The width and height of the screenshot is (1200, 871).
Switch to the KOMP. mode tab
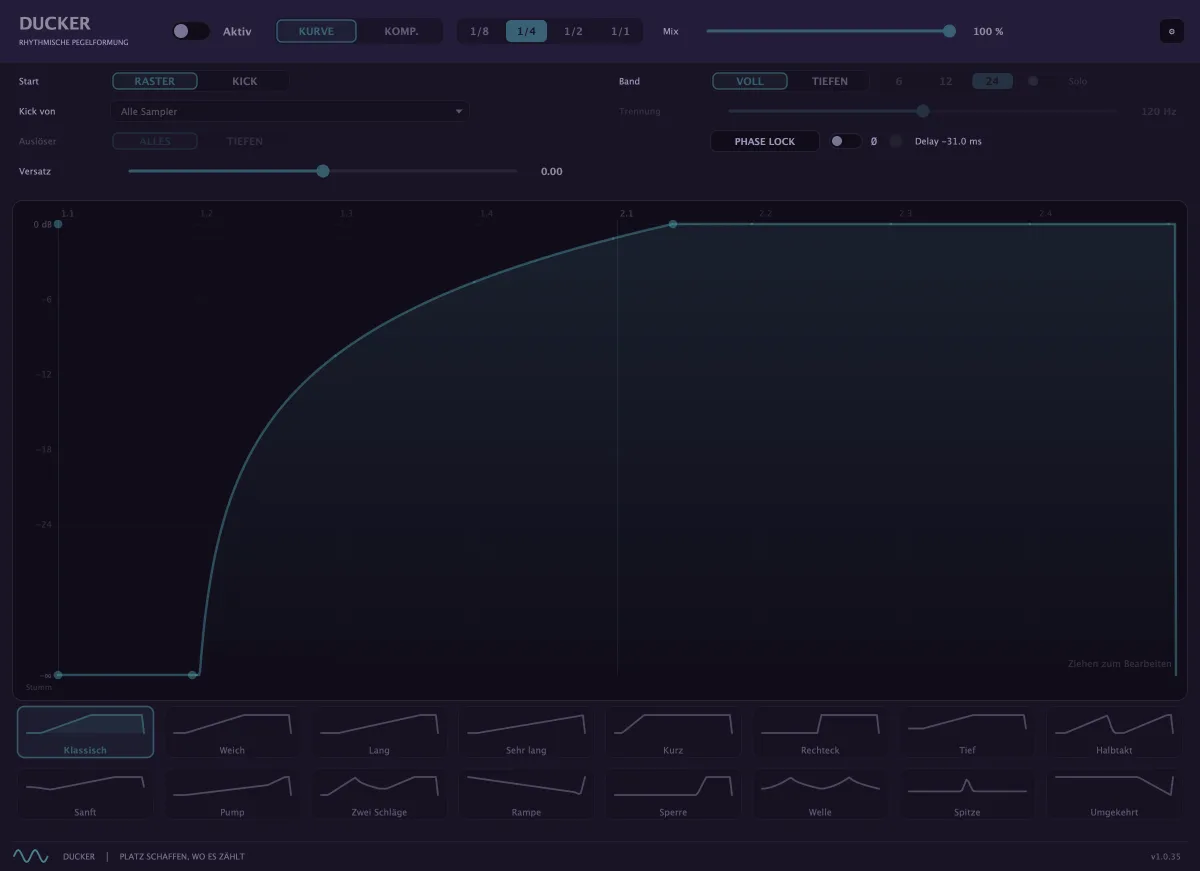[x=401, y=31]
